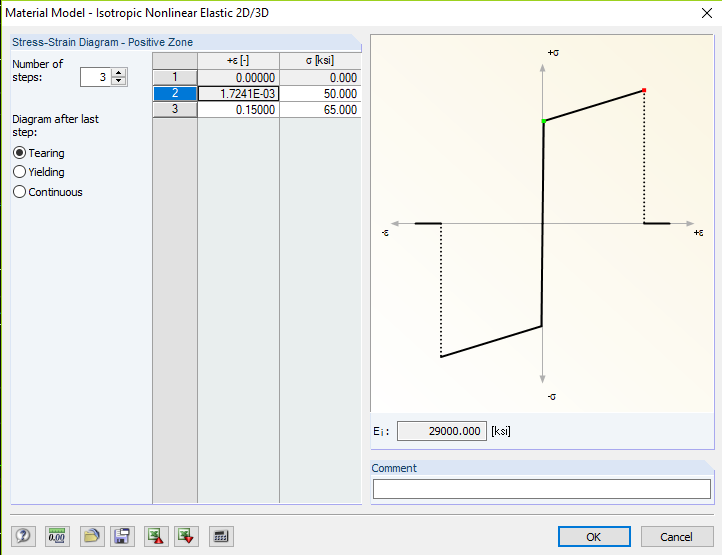Load saved diagram from folder icon
Image resolution: width=722 pixels, height=555 pixels.
(x=92, y=536)
